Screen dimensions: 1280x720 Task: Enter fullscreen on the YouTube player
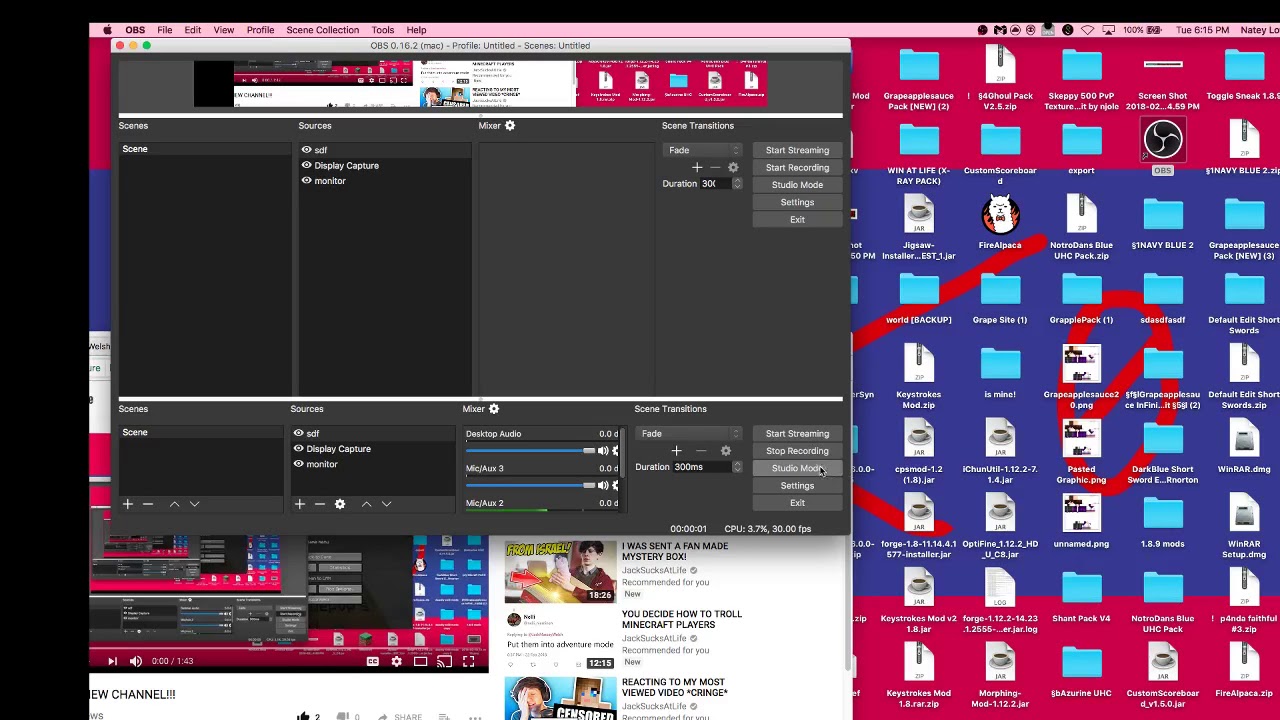pyautogui.click(x=468, y=661)
